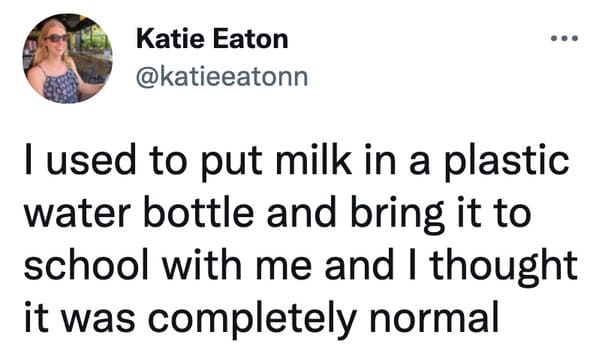The height and width of the screenshot is (362, 599).
Task: Click the word "thought" in the tweet
Action: click(x=505, y=267)
